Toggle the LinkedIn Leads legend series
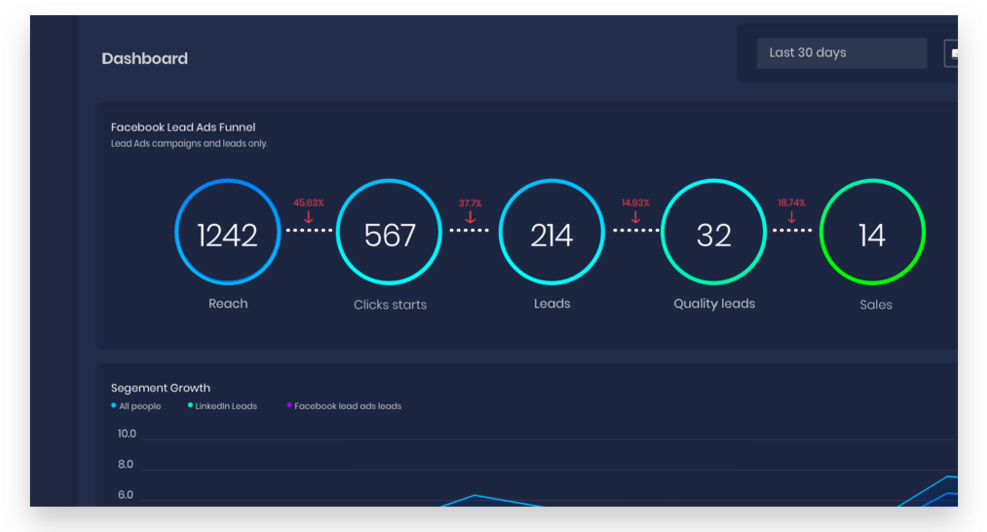This screenshot has width=987, height=532. 225,406
